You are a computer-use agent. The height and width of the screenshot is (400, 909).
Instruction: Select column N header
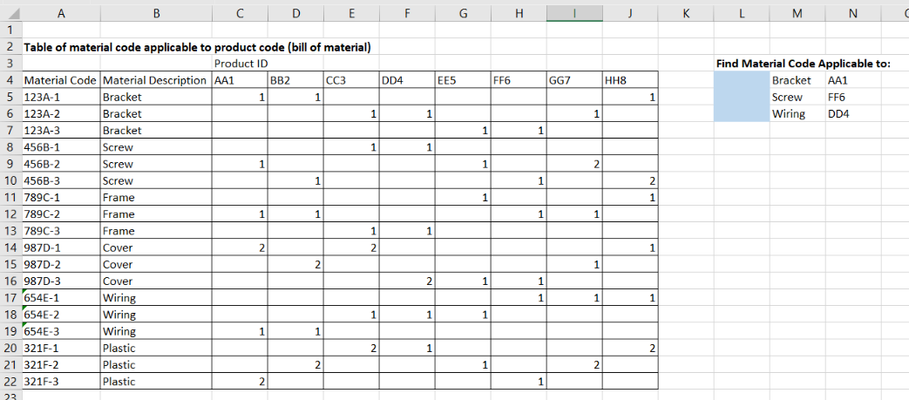point(853,14)
